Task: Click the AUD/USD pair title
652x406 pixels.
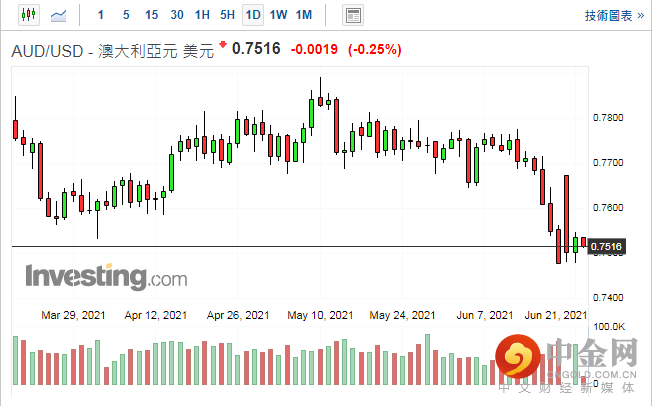Action: click(112, 51)
